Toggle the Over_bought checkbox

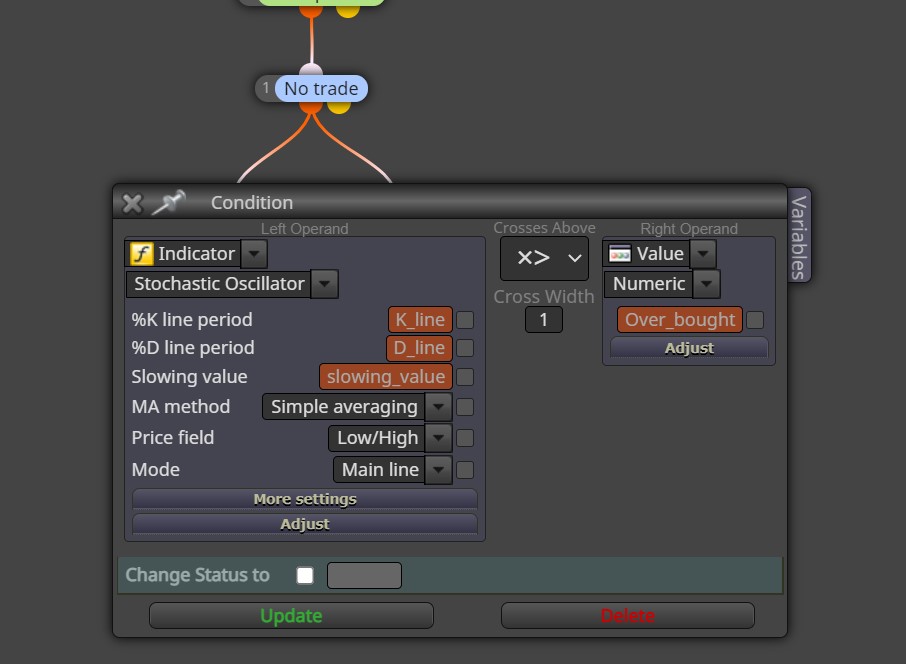(755, 320)
